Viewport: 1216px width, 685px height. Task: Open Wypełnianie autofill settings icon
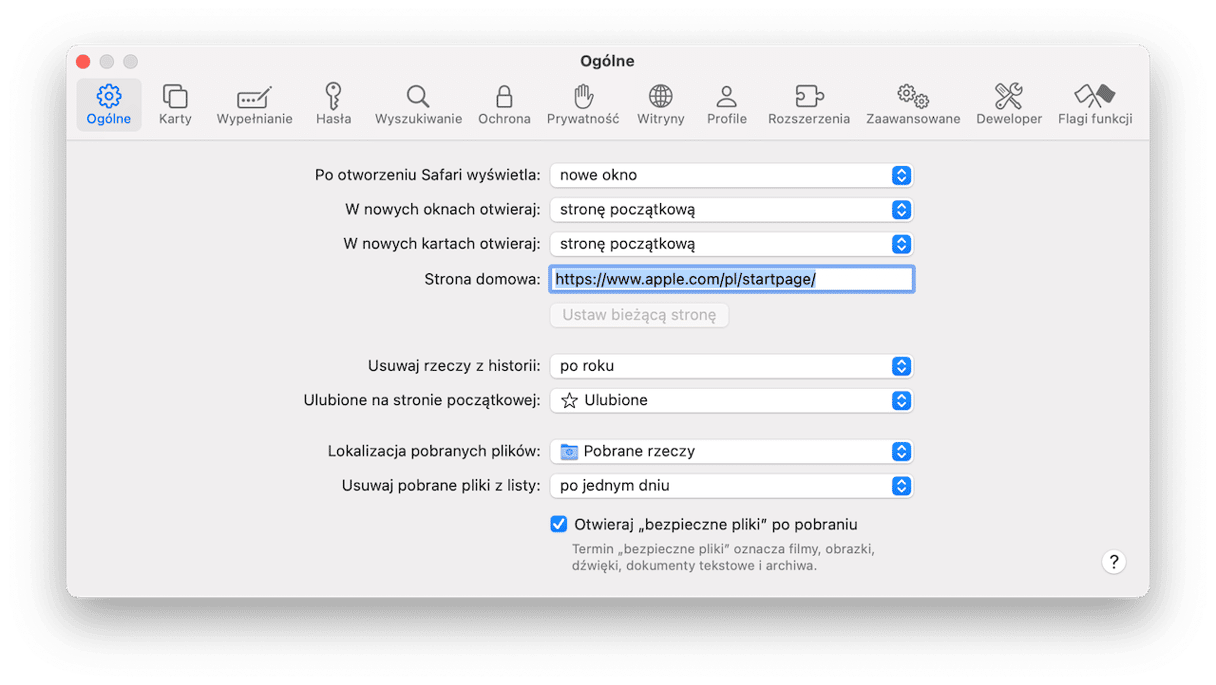254,96
